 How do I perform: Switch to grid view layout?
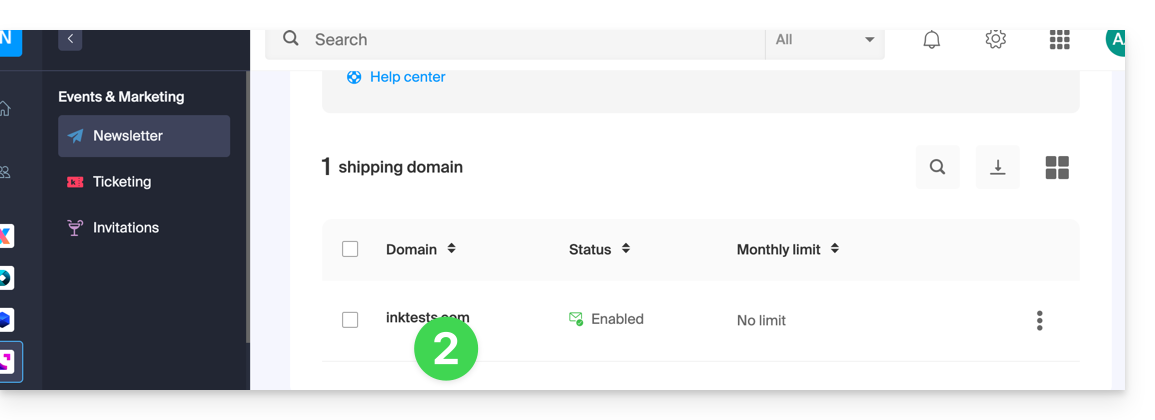point(1057,168)
